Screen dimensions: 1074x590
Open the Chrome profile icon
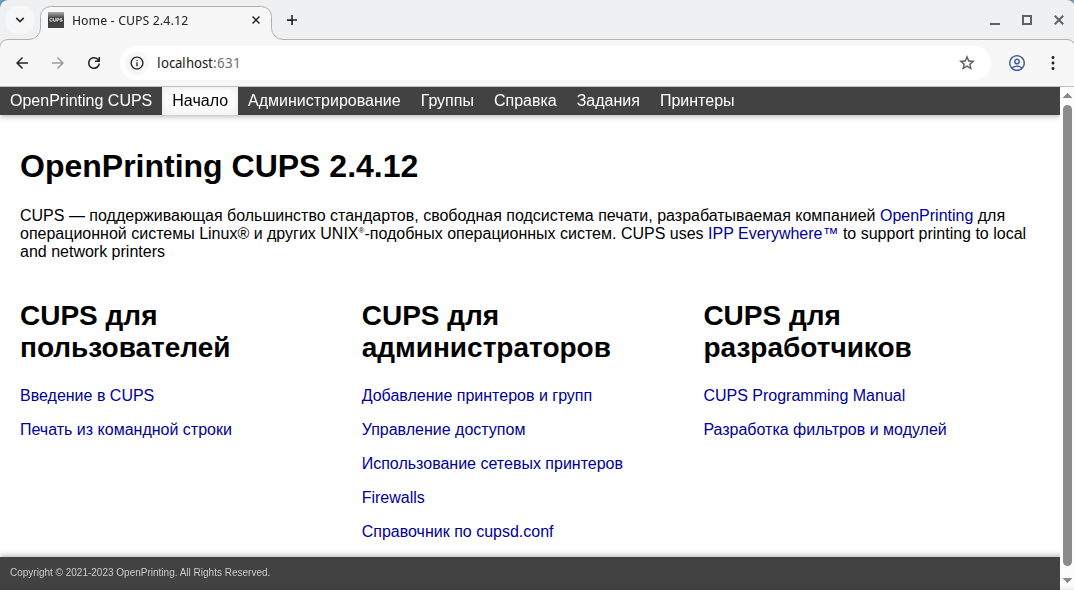tap(1017, 63)
